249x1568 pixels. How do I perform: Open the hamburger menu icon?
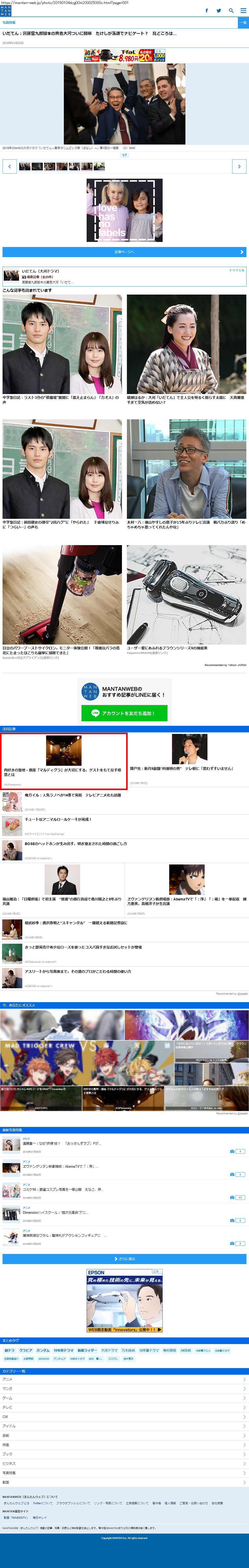[x=242, y=10]
